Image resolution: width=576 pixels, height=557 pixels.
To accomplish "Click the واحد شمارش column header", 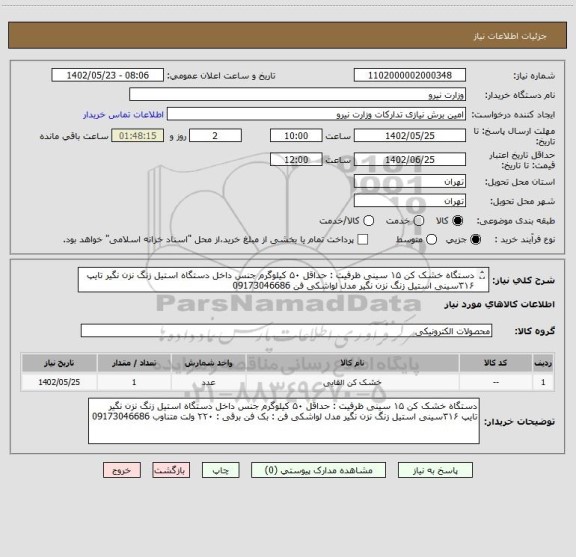I will click(x=208, y=363).
